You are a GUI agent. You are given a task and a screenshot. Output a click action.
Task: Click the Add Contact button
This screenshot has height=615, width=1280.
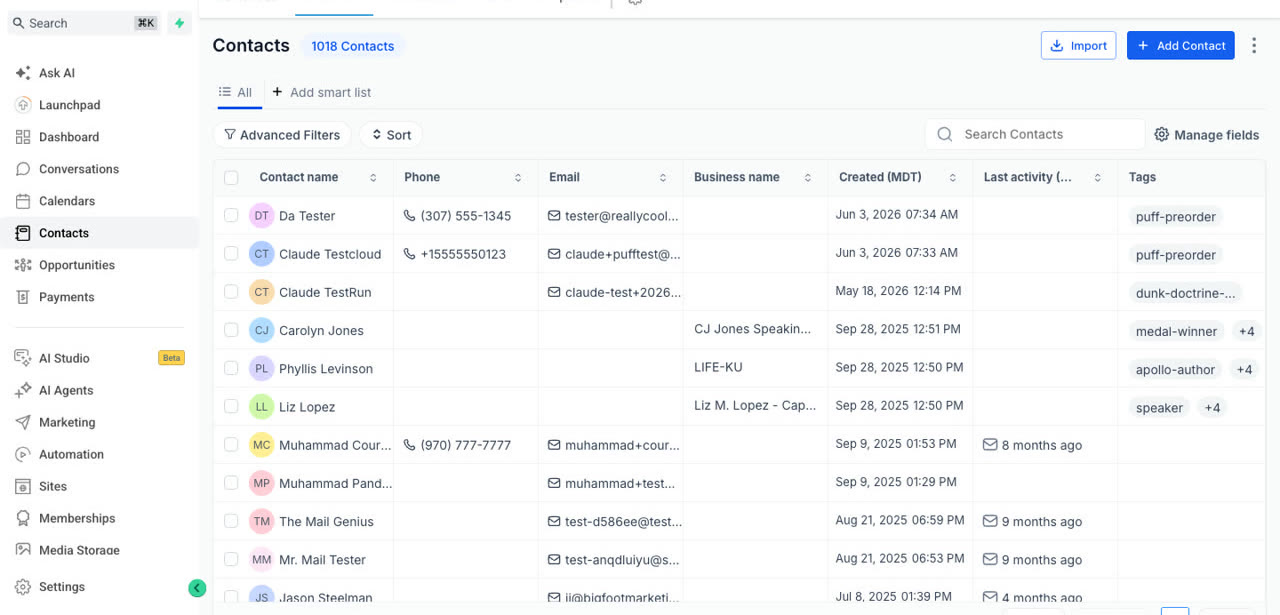click(x=1181, y=45)
